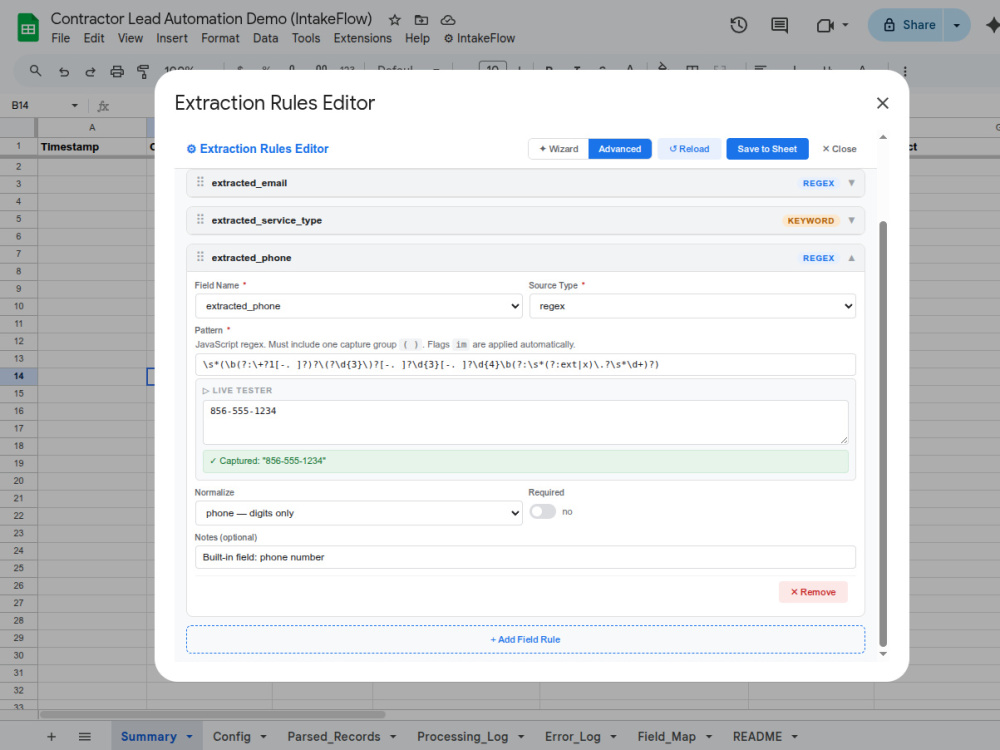The width and height of the screenshot is (1000, 750).
Task: Star the Contractor Lead Automation Demo document
Action: coord(395,20)
